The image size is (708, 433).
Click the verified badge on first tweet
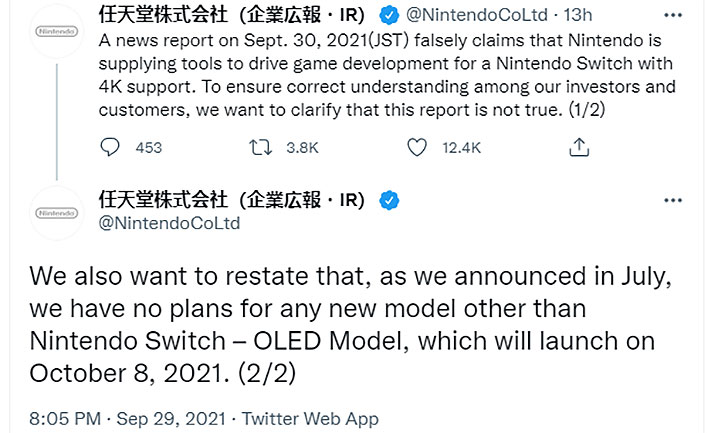[389, 15]
